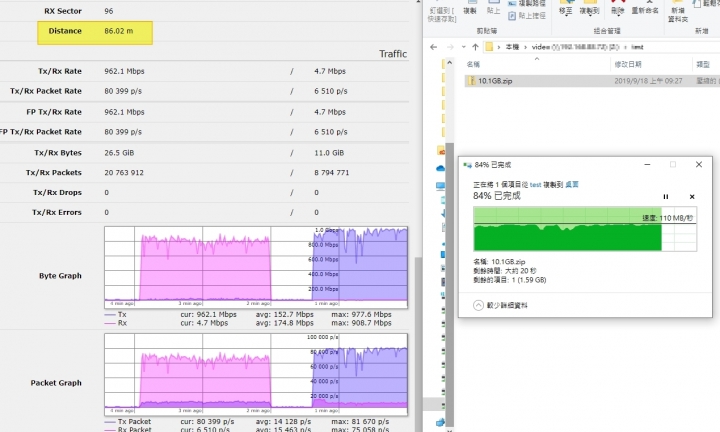Click the navigation pane scroll-up arrow
Screen dimensions: 720x432
tap(450, 62)
